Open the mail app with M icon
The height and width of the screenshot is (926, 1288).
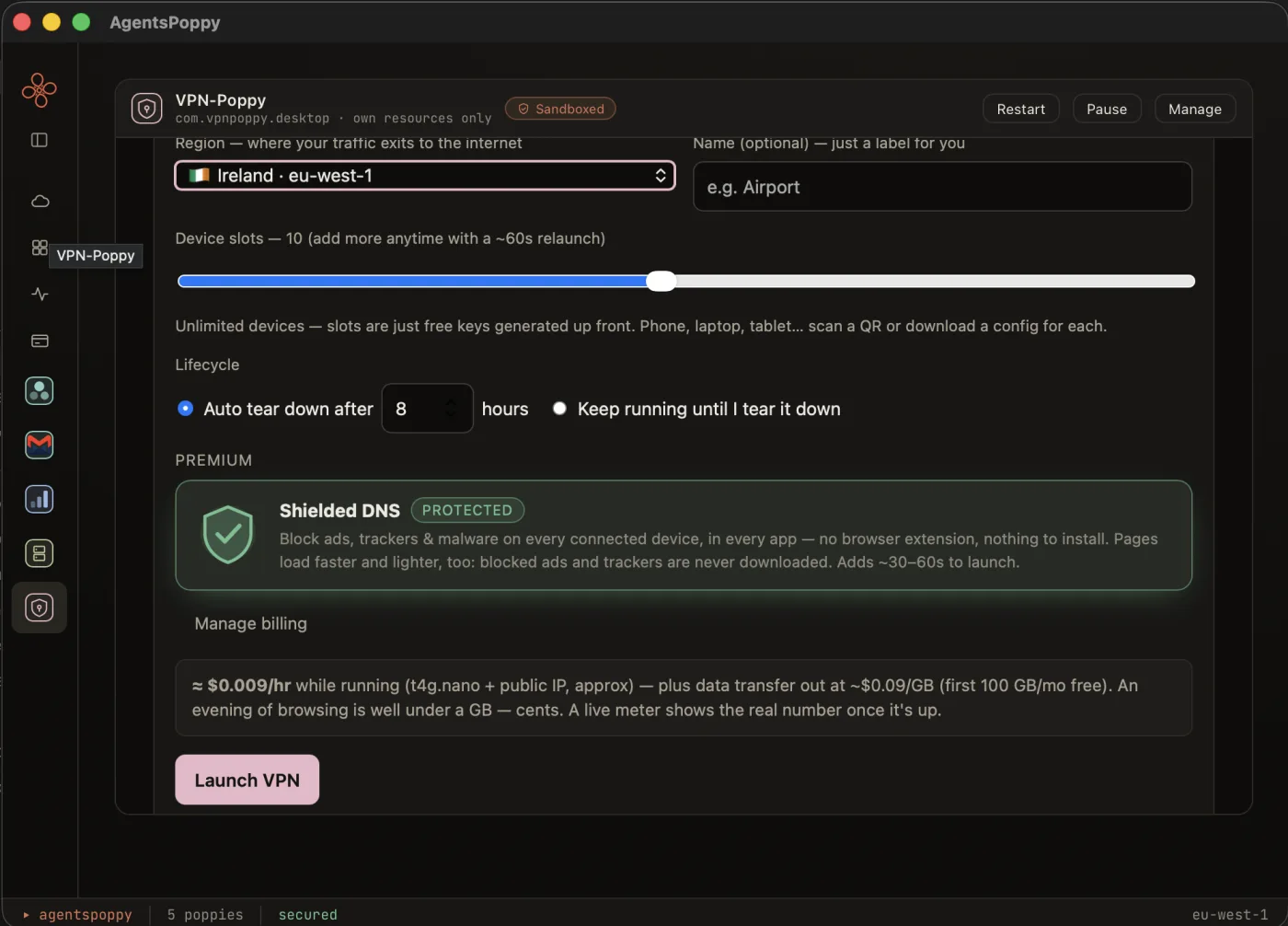click(40, 446)
